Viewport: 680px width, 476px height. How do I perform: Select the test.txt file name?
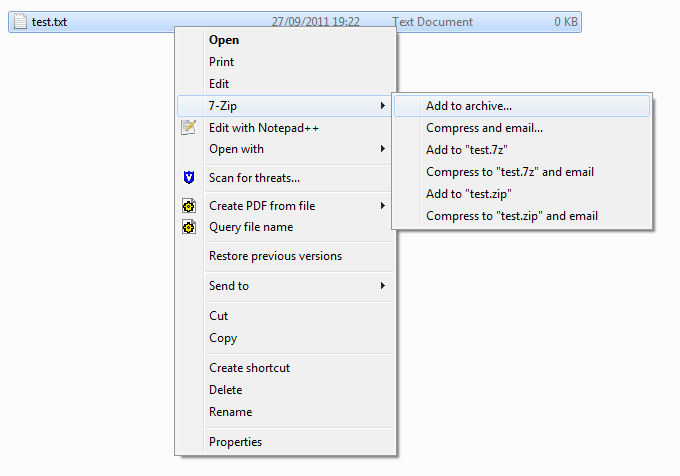[x=49, y=22]
